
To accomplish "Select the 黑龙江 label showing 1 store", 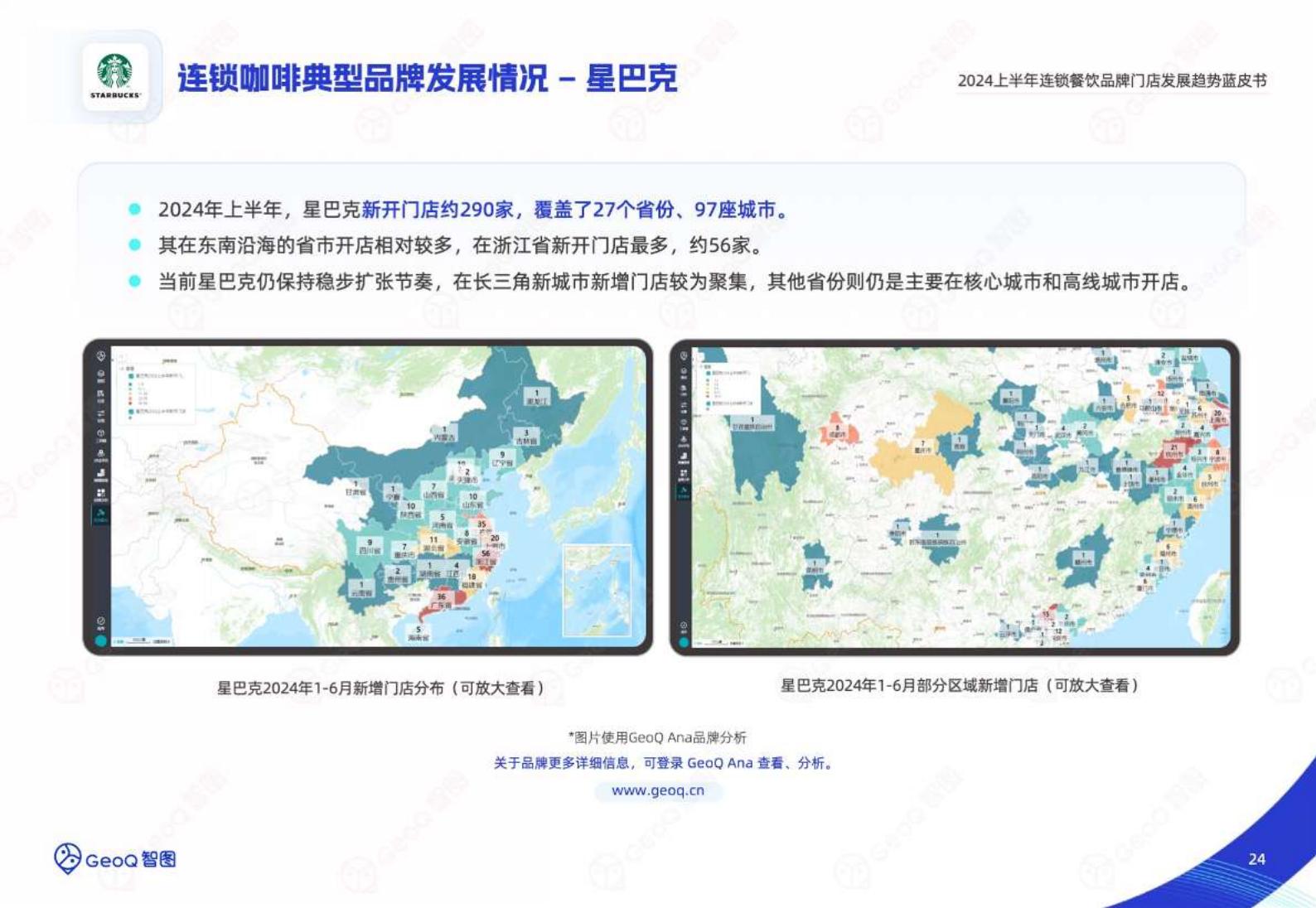I will 536,397.
